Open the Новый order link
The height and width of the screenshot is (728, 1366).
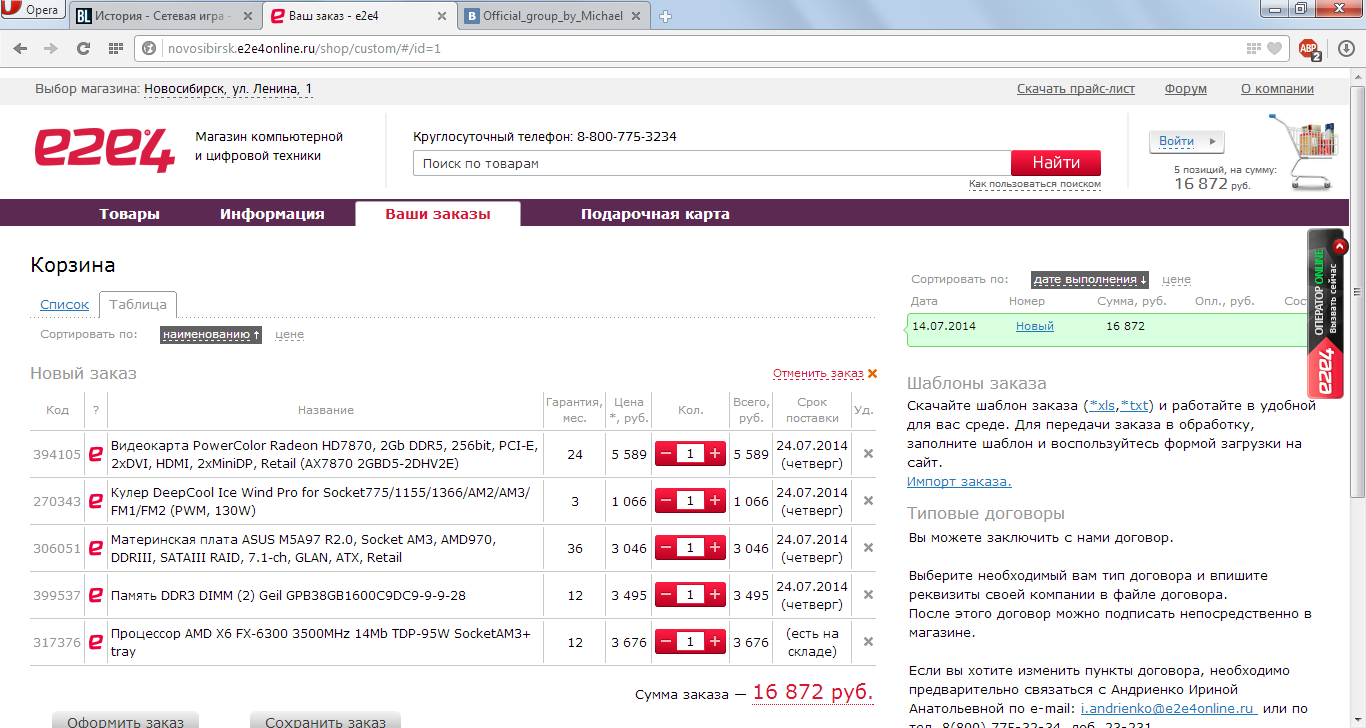[x=1035, y=326]
